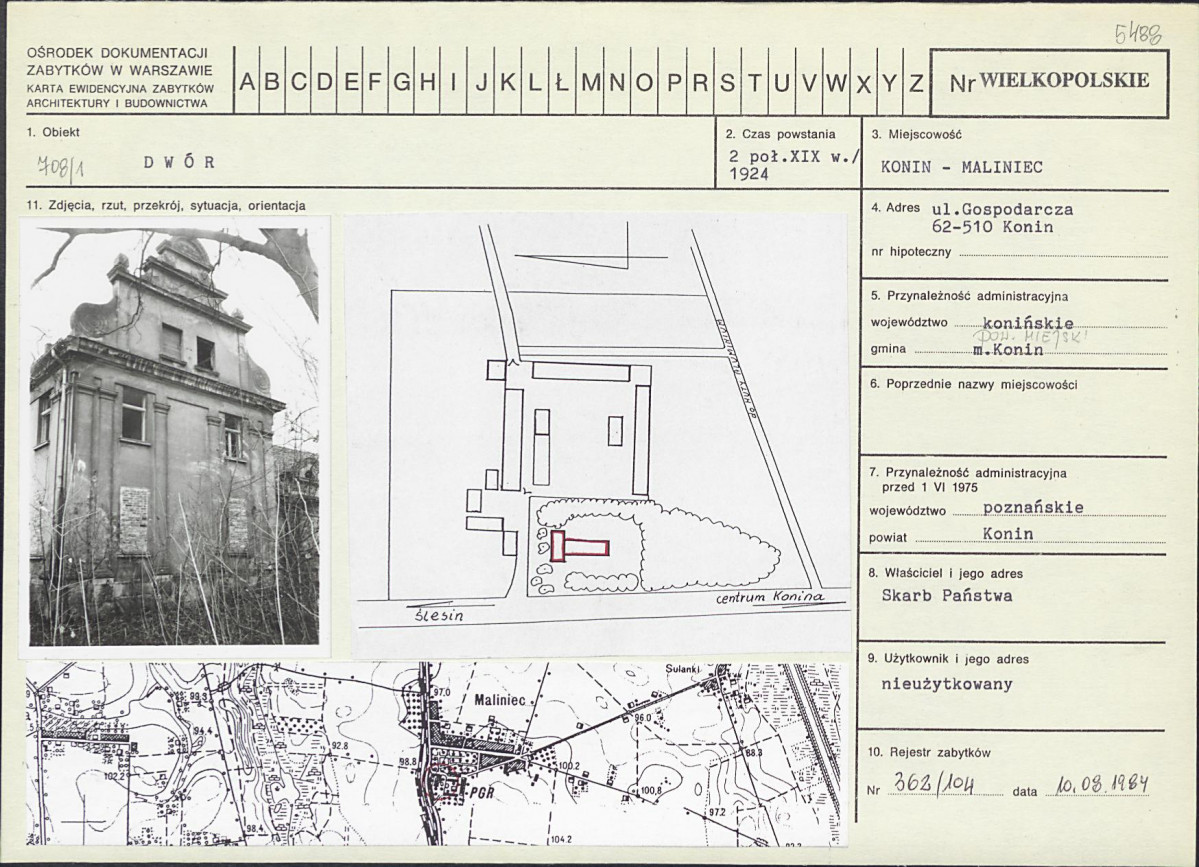
Task: Click 'centrum Konina' label on plan
Action: (770, 596)
